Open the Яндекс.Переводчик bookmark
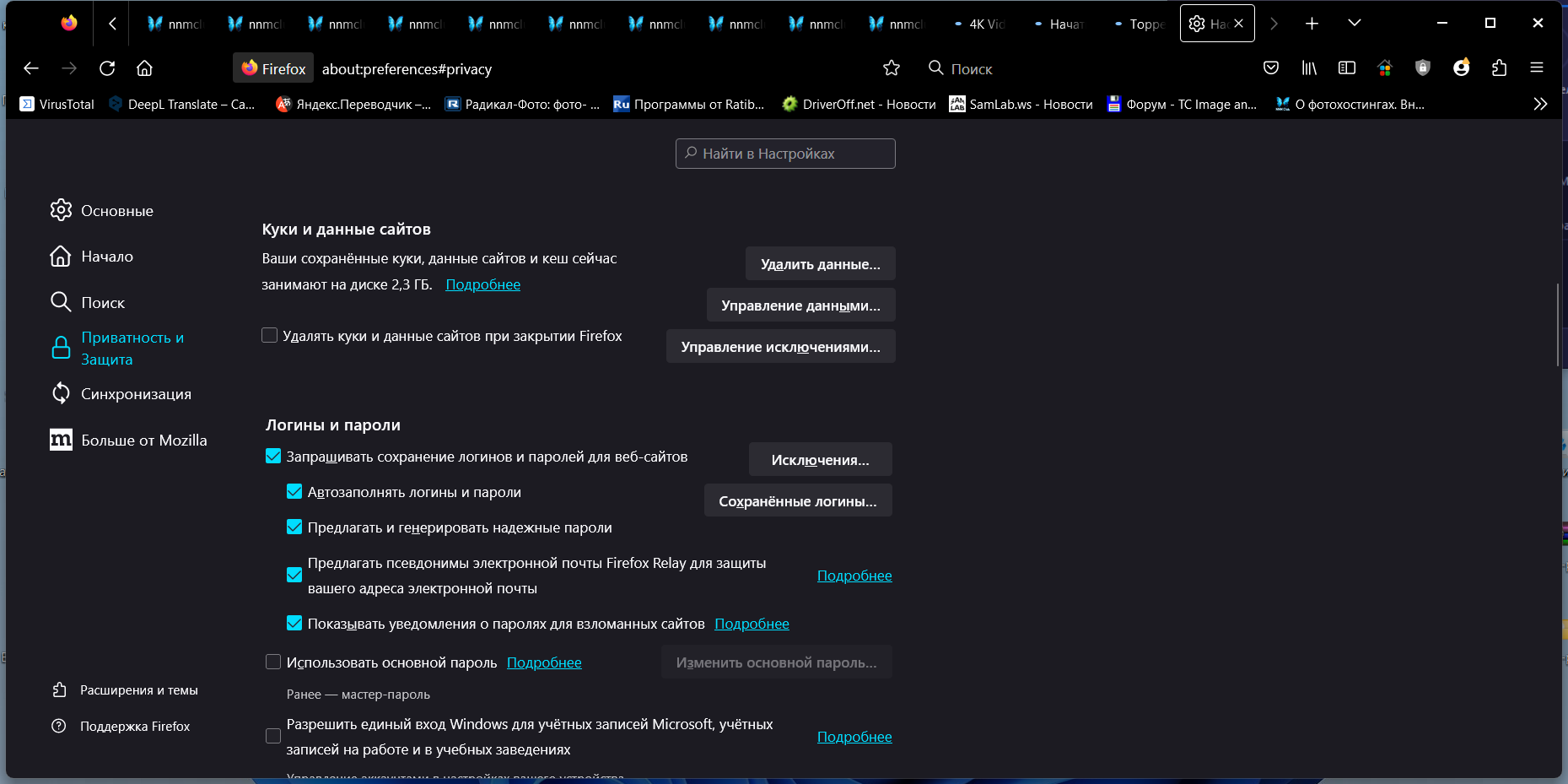Image resolution: width=1568 pixels, height=784 pixels. pos(353,105)
